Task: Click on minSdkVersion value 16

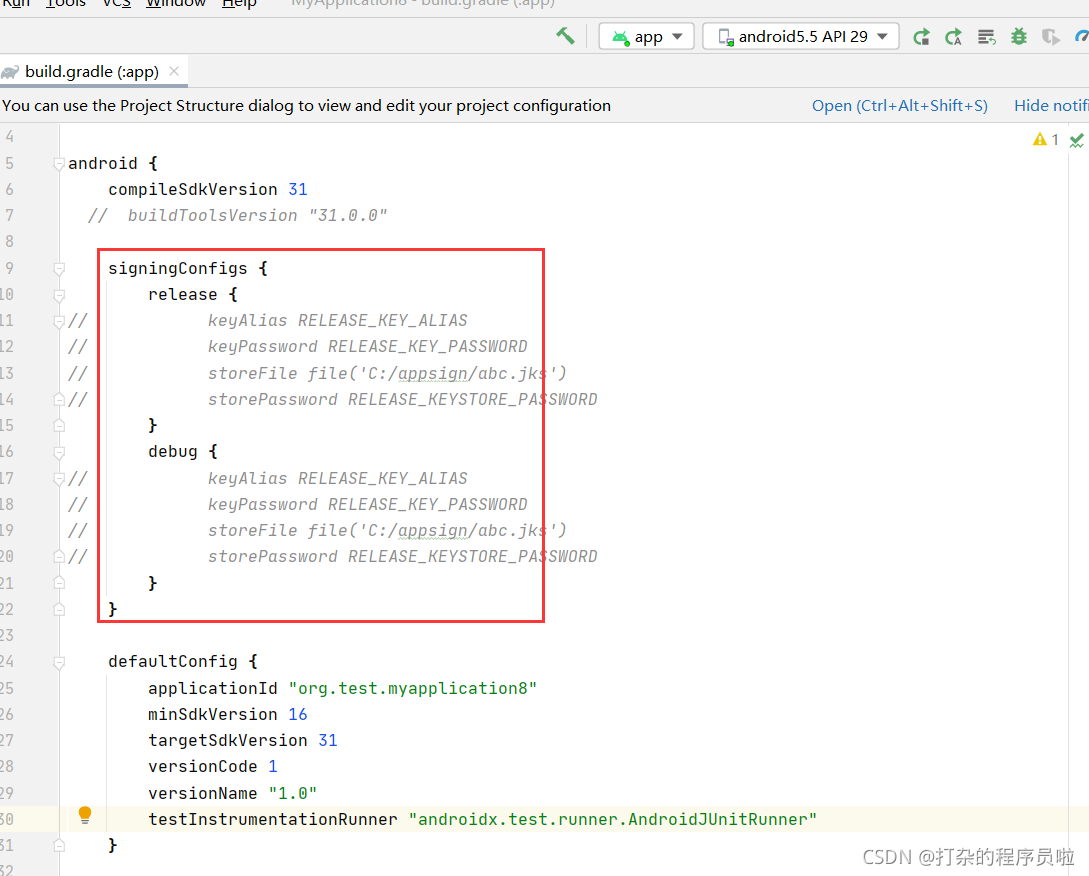Action: click(x=297, y=714)
